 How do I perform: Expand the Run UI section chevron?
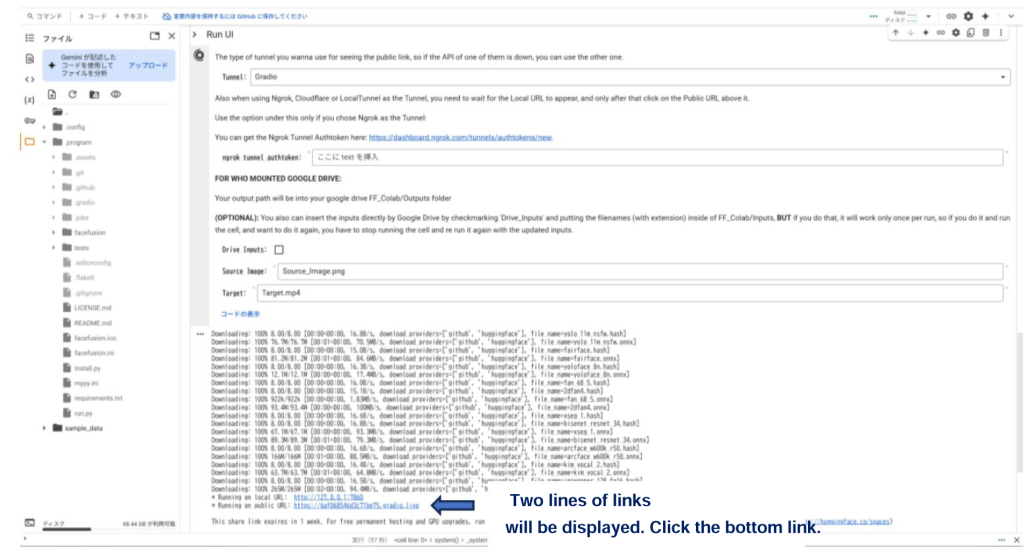[x=195, y=35]
